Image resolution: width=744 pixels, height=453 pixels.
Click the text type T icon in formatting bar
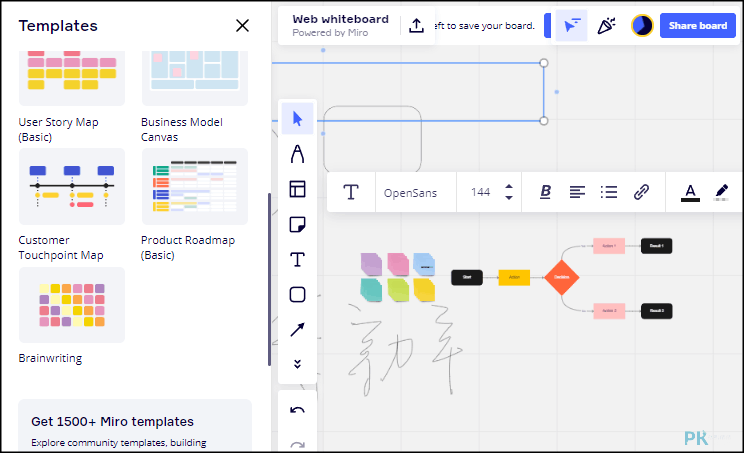coord(351,192)
